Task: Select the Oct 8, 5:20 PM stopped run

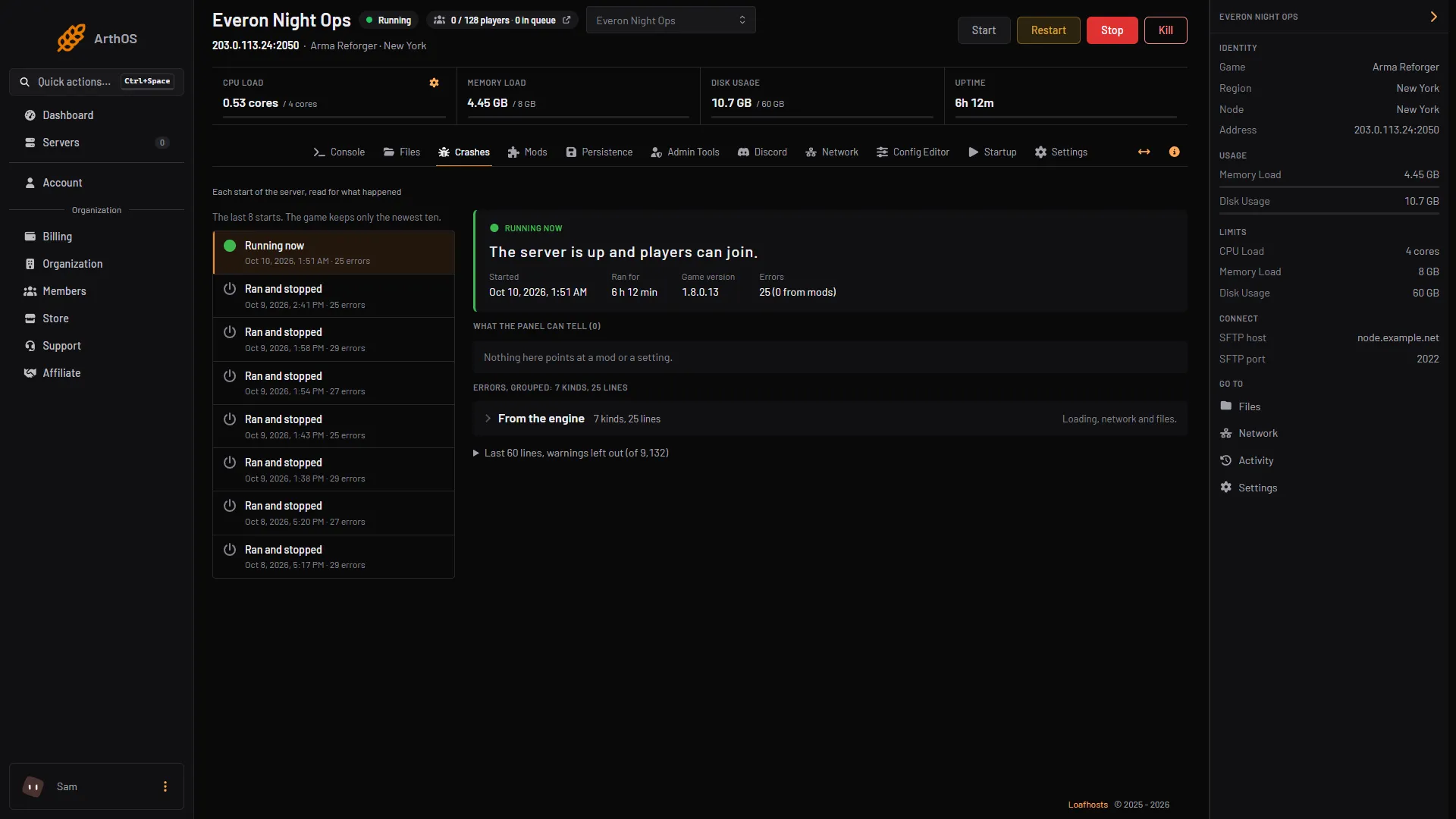Action: [x=334, y=513]
